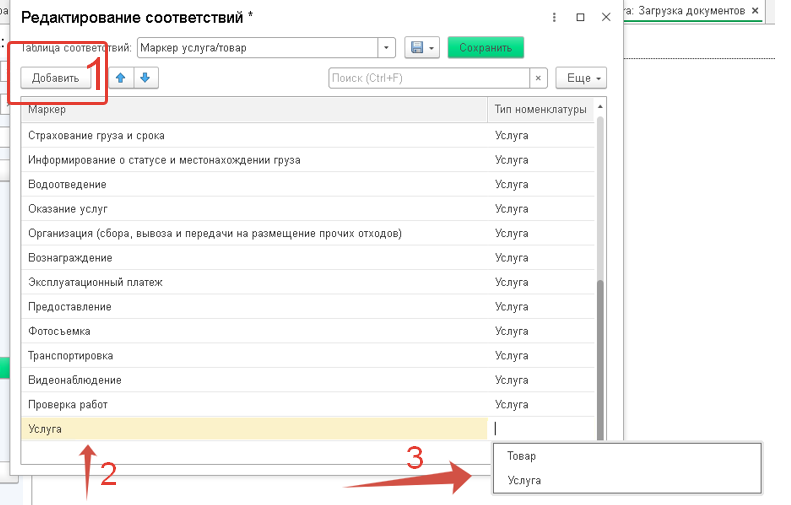Viewport: 791px width, 505px height.
Task: Click the green Сохранить button
Action: 485,48
